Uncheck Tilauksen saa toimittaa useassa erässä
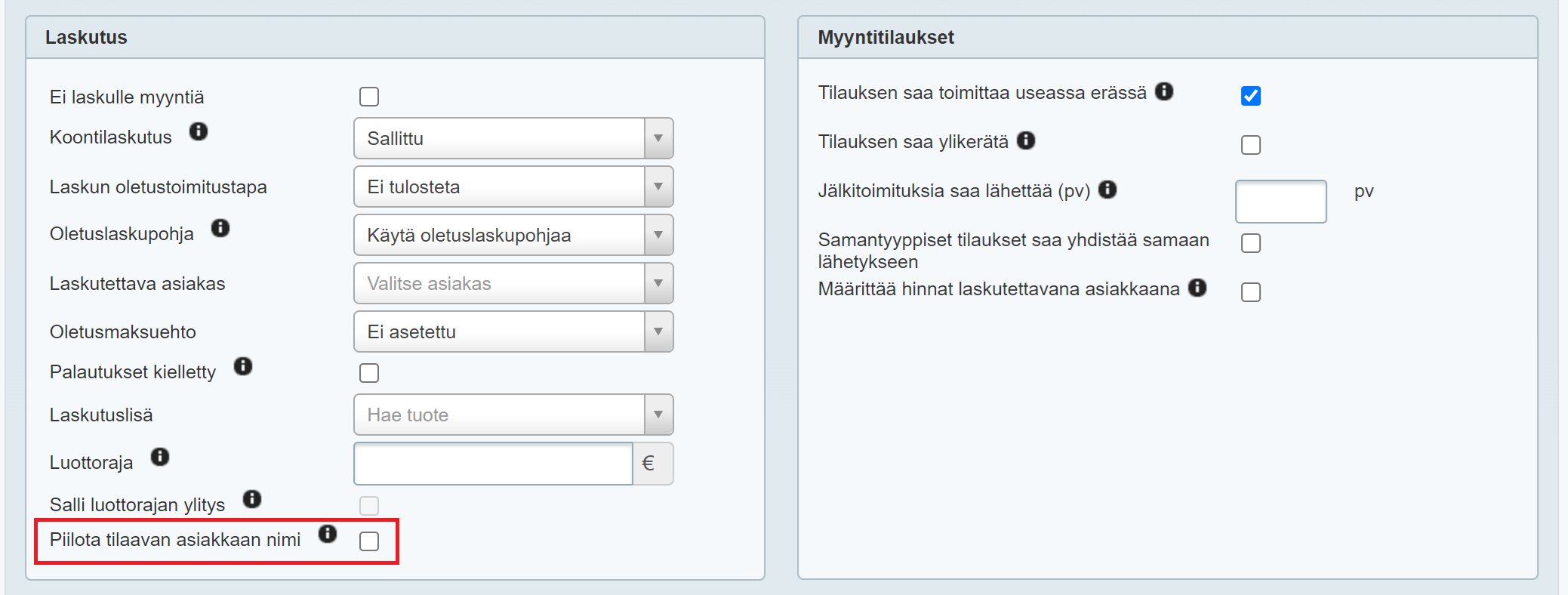 (x=1251, y=96)
